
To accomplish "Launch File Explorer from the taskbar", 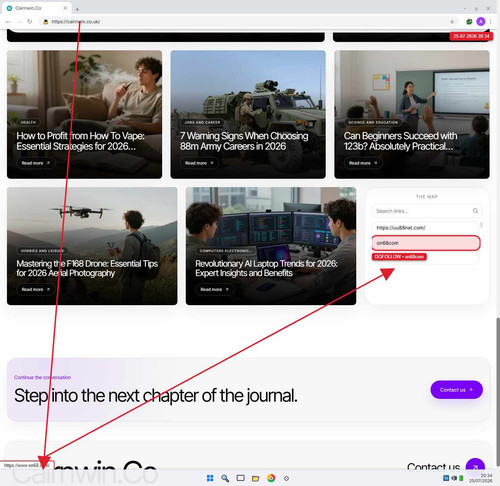I will pos(256,478).
